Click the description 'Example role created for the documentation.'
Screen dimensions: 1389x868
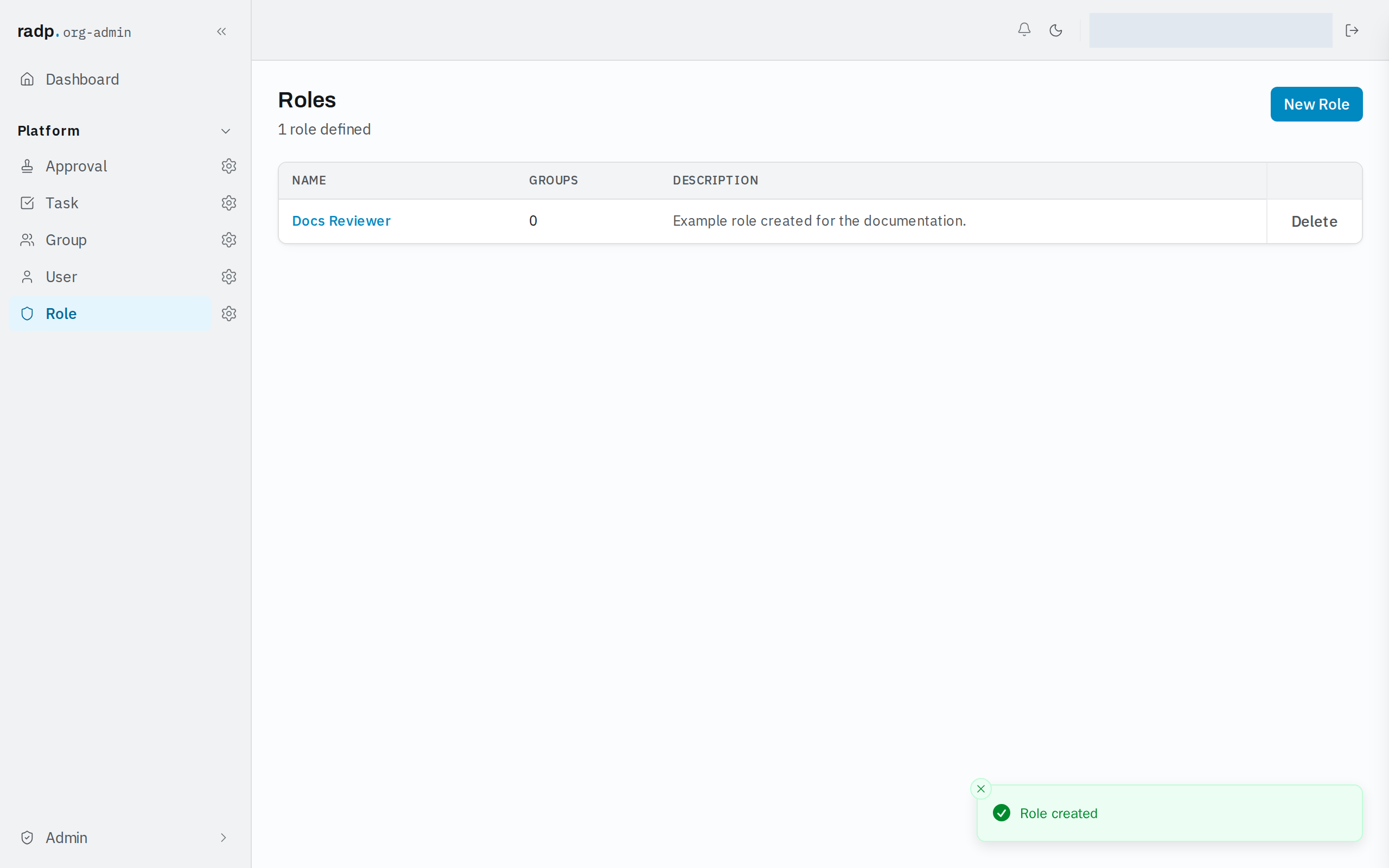pyautogui.click(x=819, y=221)
